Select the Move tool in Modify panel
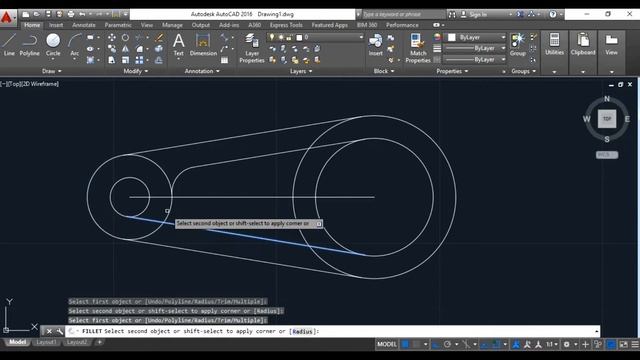The image size is (640, 360). (x=111, y=38)
